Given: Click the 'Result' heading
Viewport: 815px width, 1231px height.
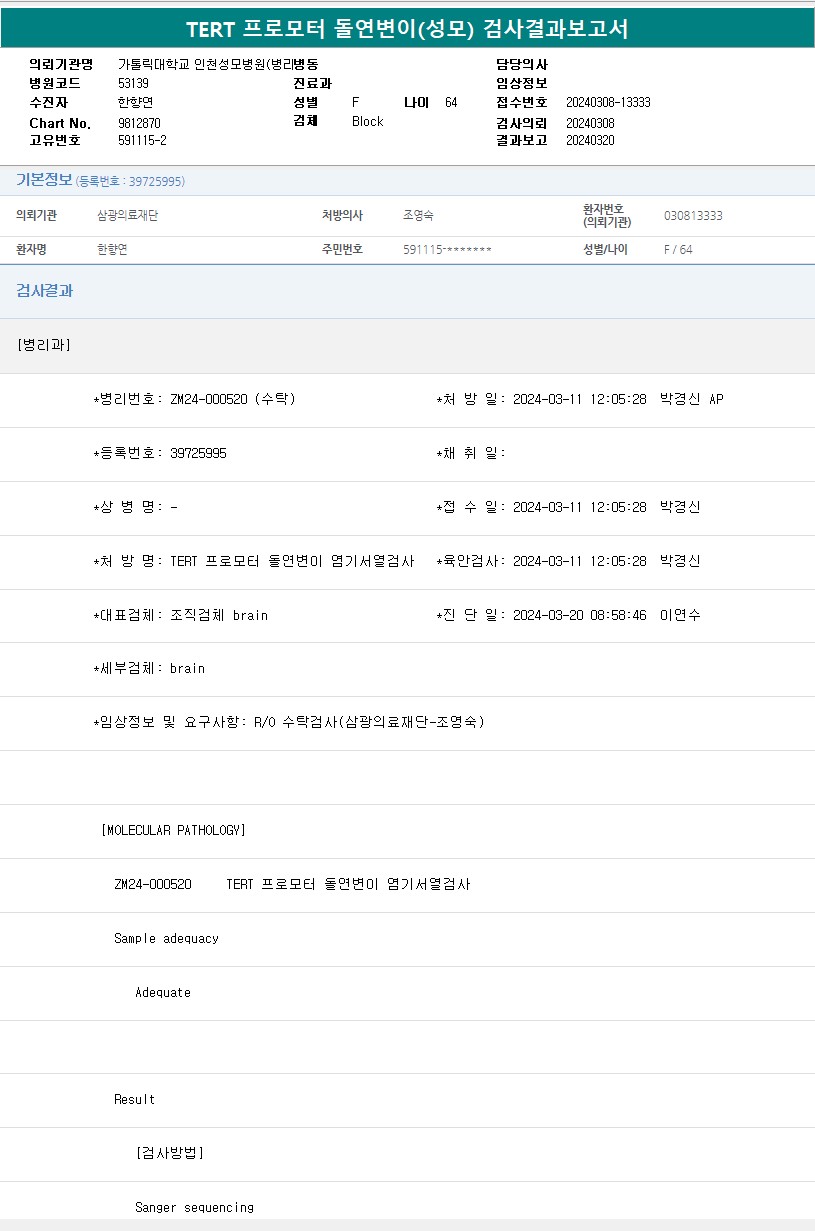Looking at the screenshot, I should tap(135, 1099).
